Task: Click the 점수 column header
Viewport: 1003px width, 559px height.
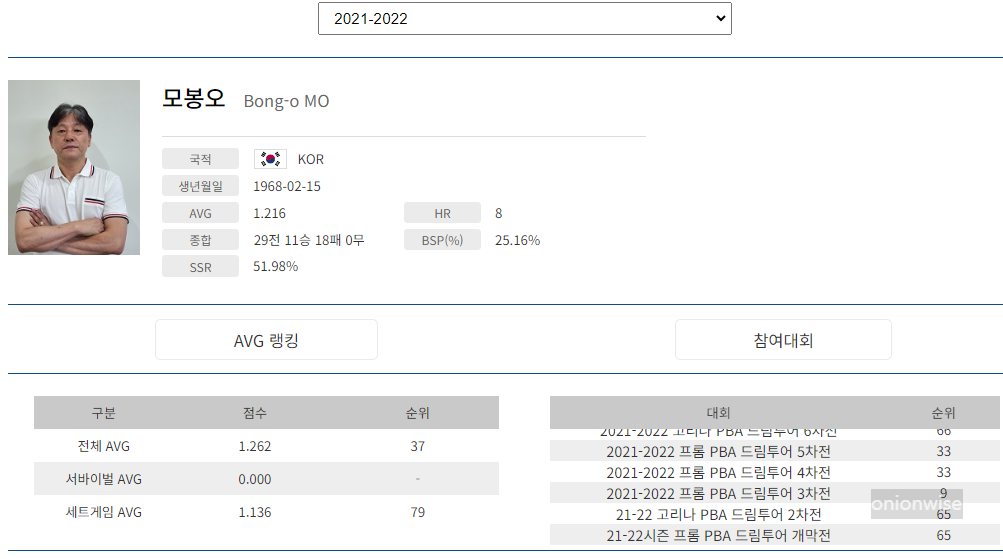Action: point(255,413)
